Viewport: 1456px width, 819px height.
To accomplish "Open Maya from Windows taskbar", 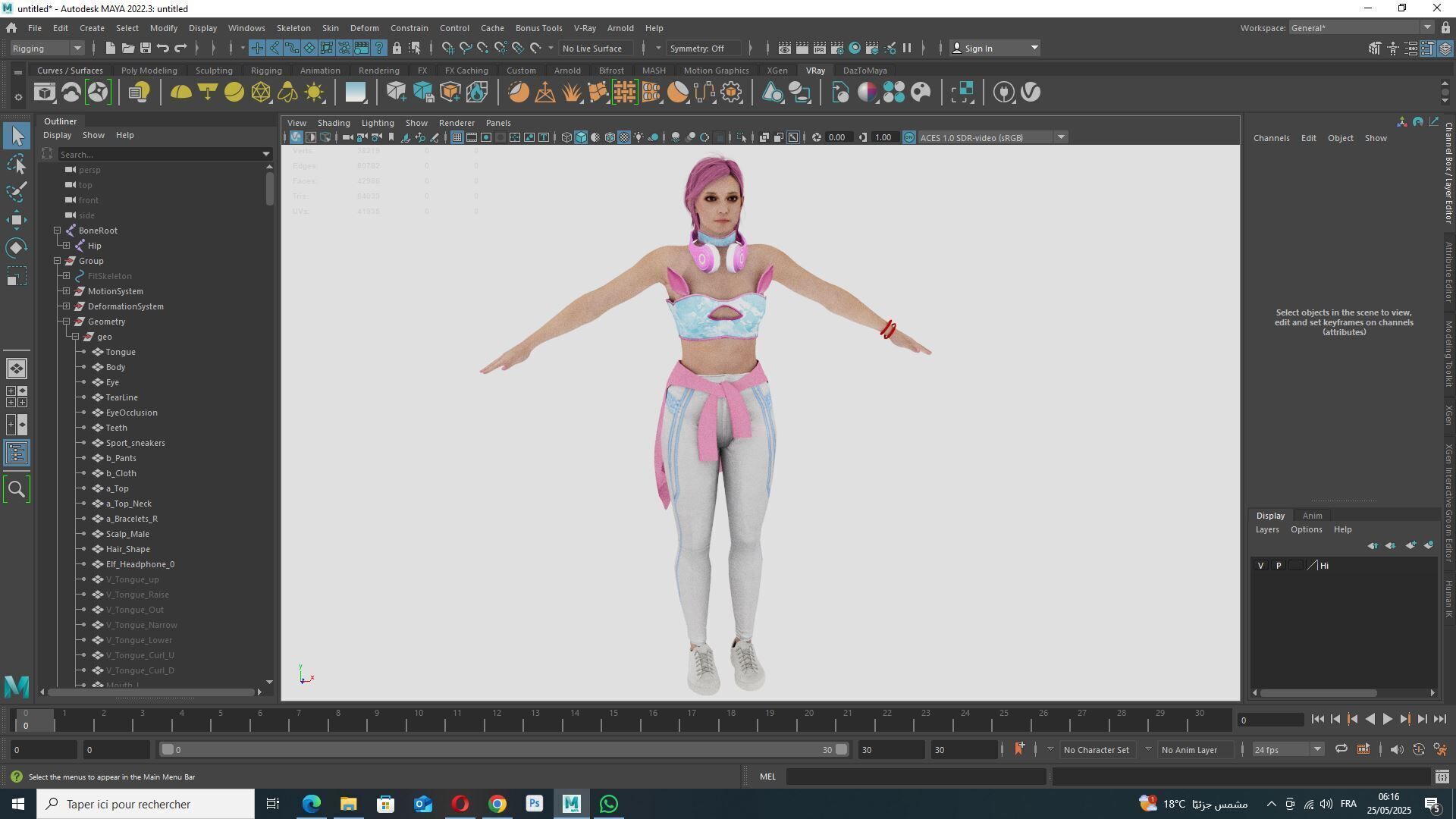I will [x=571, y=804].
